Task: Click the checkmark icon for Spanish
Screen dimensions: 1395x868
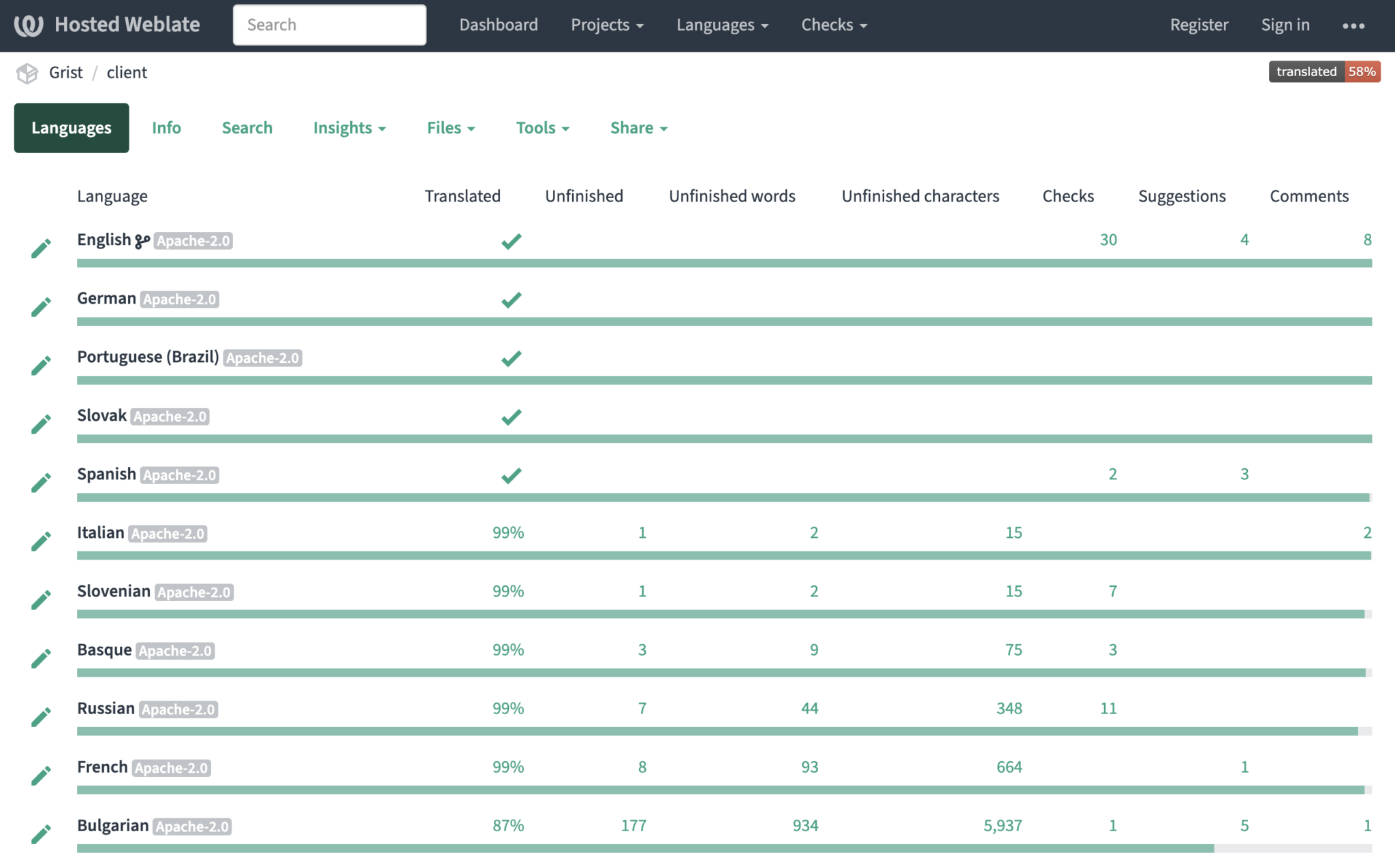Action: point(511,475)
